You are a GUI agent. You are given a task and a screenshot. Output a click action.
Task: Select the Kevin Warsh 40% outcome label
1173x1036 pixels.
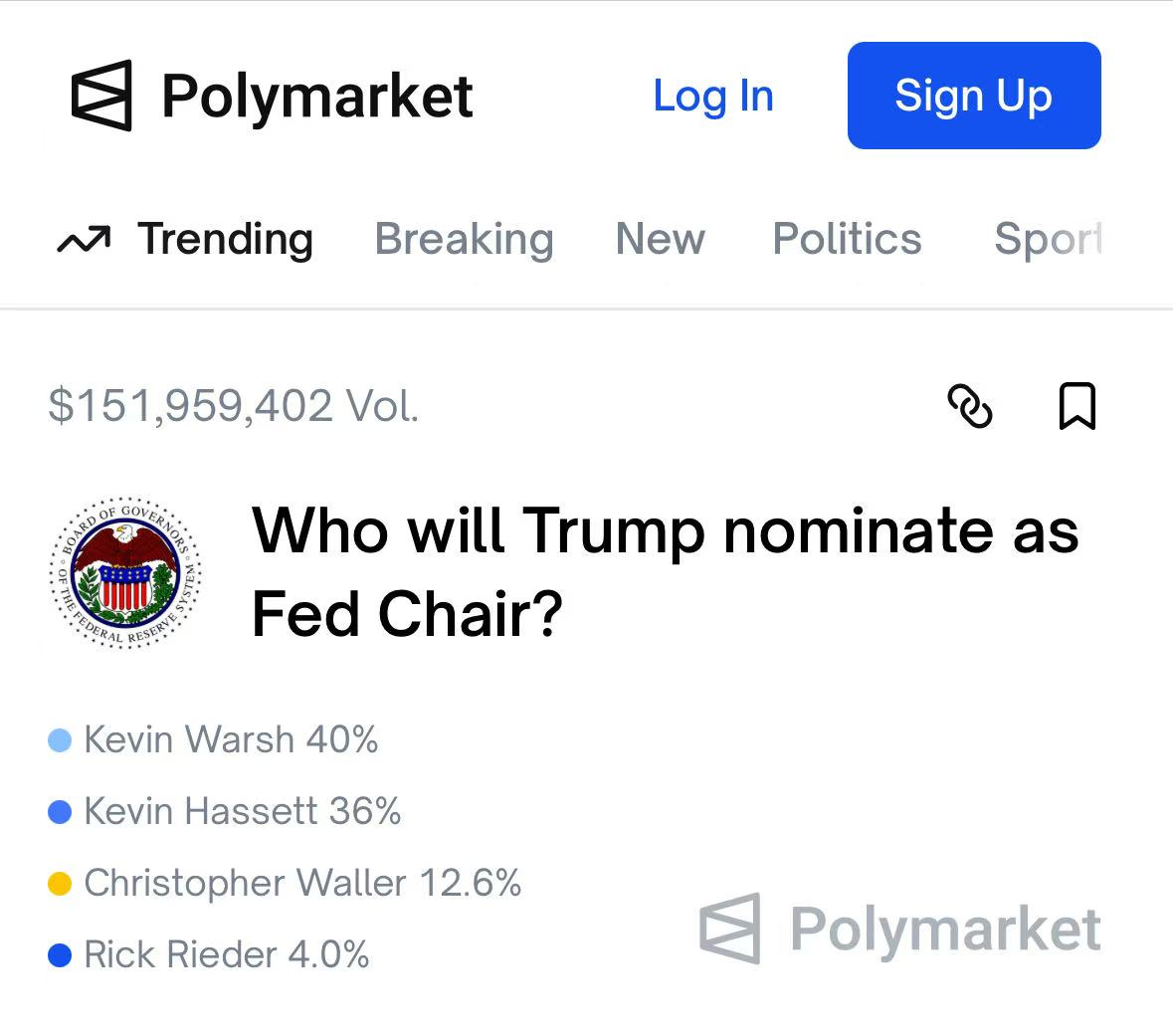(231, 740)
